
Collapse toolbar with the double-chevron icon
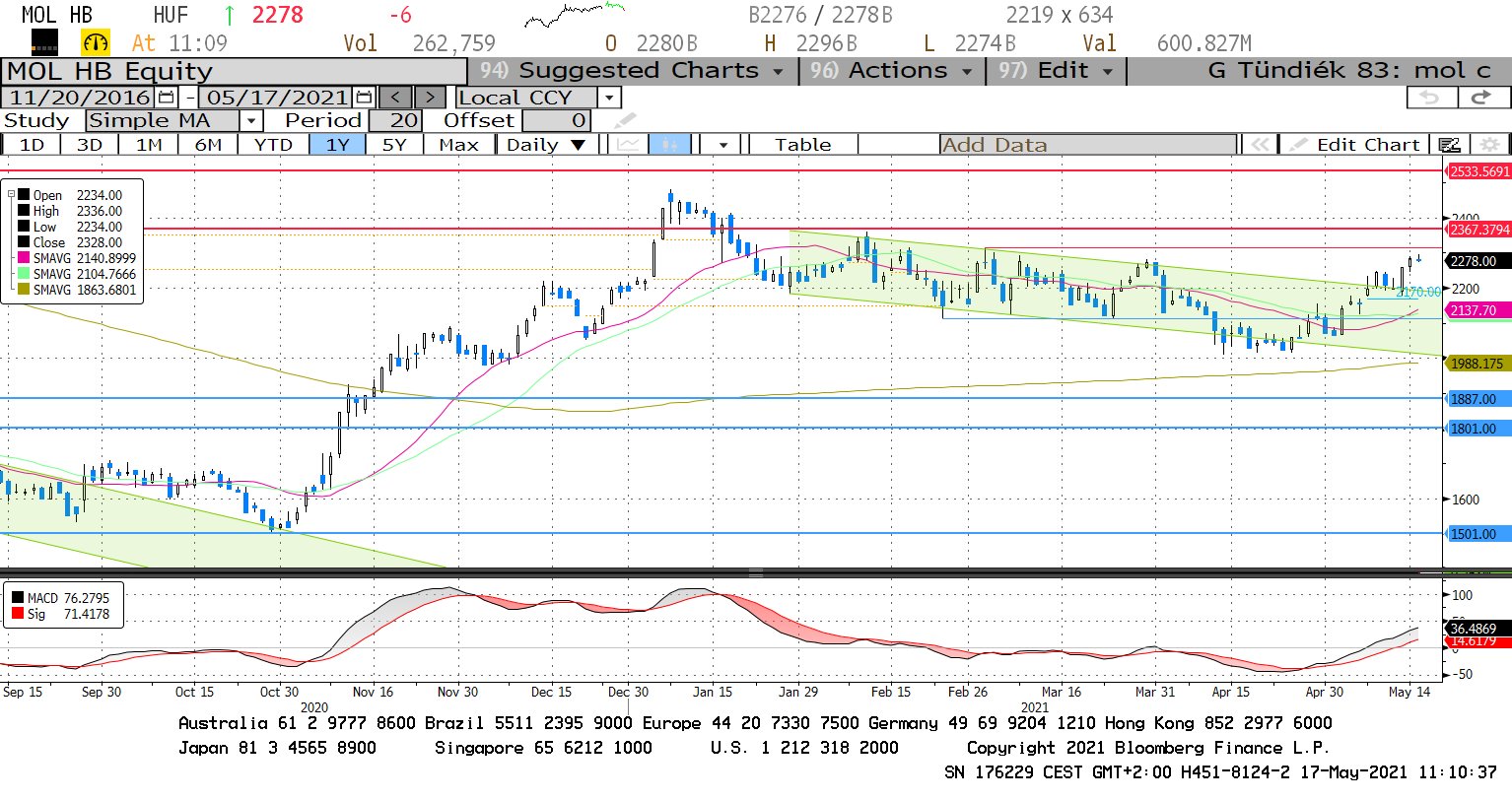point(1260,145)
